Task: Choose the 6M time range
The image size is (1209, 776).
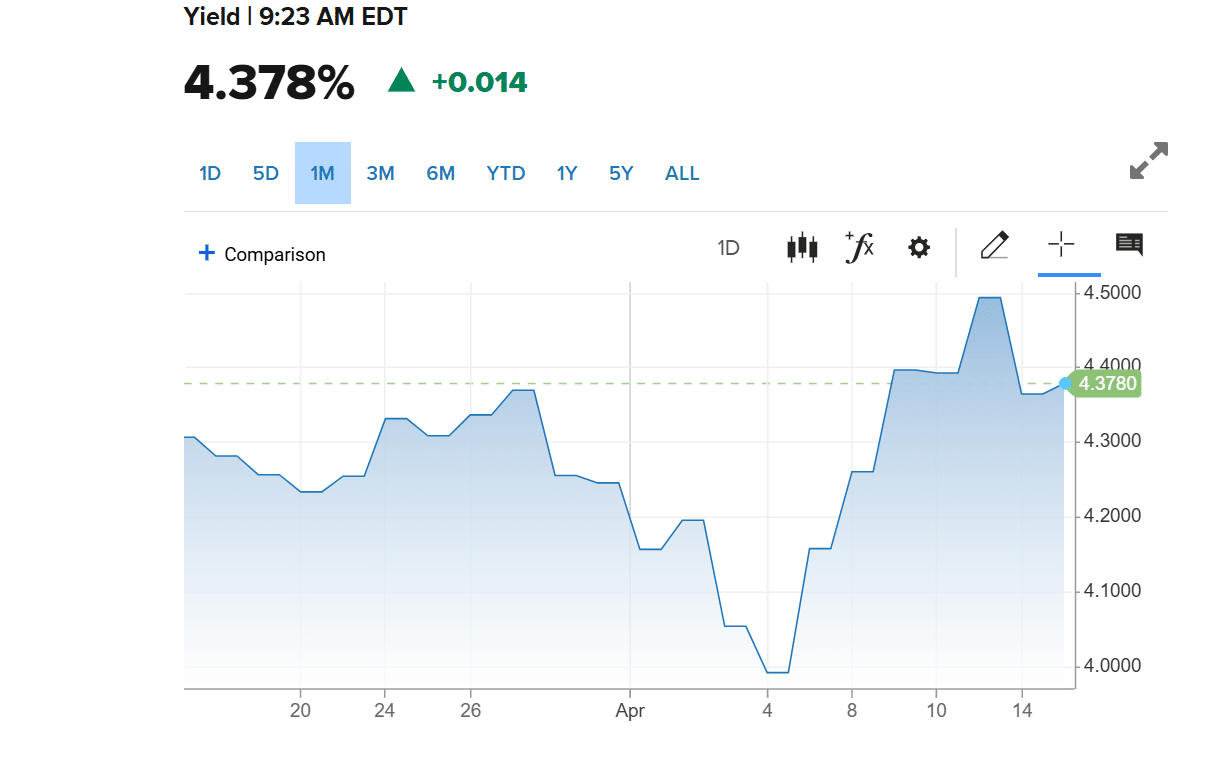Action: (440, 173)
